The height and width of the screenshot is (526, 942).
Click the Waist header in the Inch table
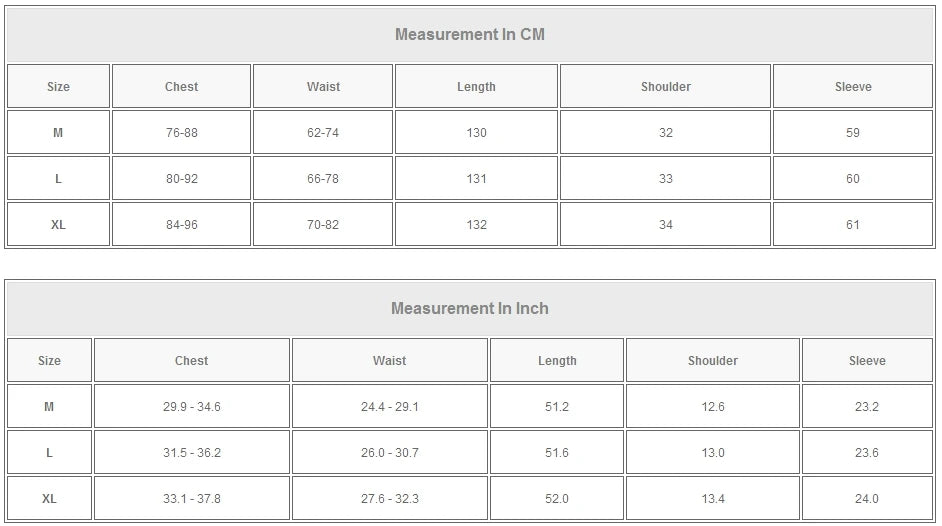pyautogui.click(x=389, y=361)
